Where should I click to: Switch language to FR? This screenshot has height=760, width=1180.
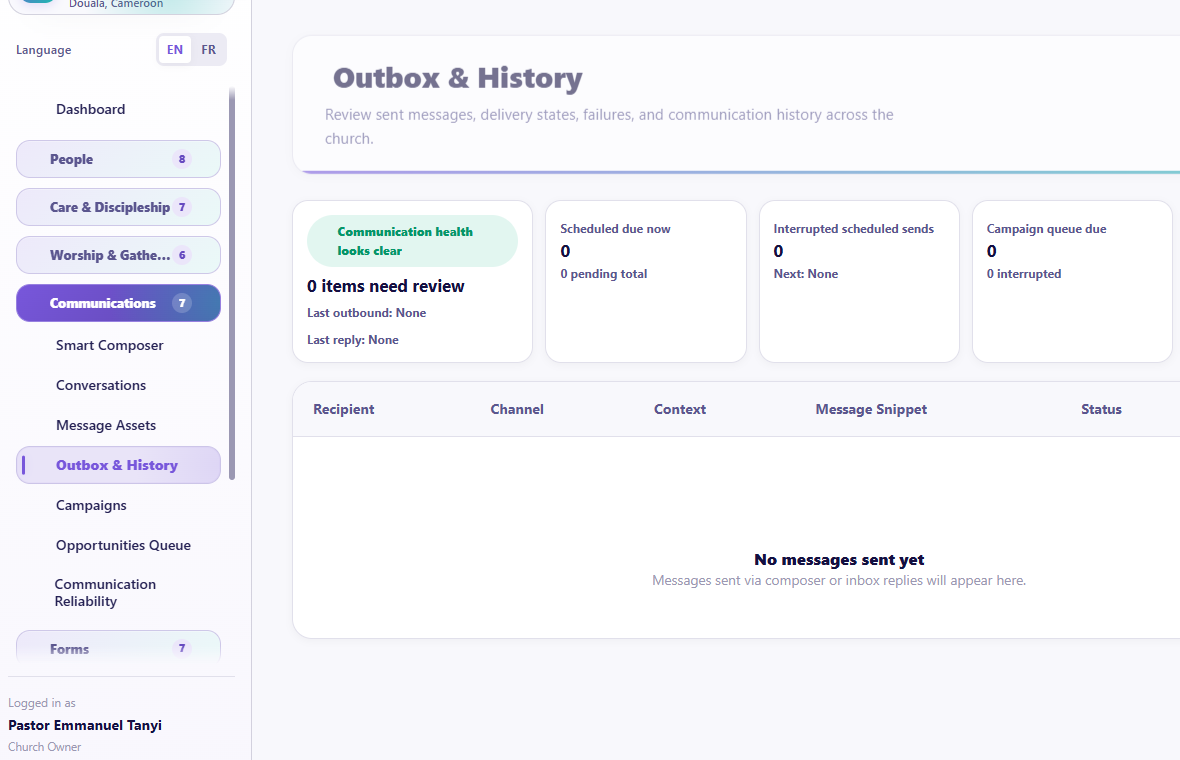(x=208, y=50)
